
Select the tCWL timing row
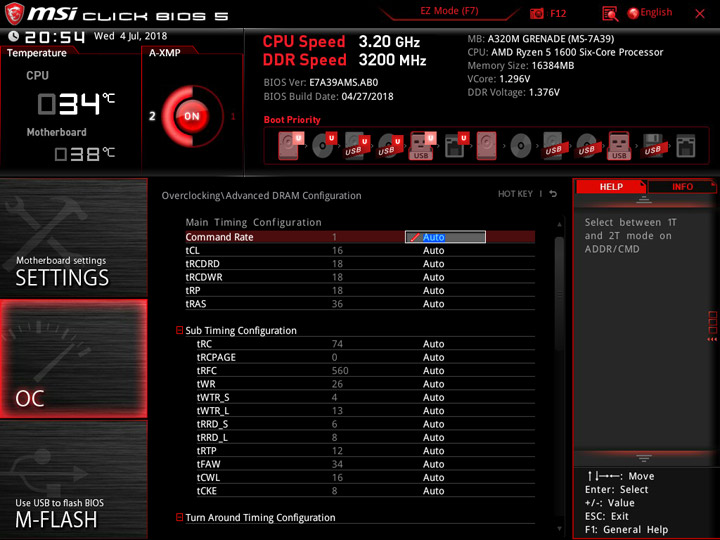(x=366, y=477)
